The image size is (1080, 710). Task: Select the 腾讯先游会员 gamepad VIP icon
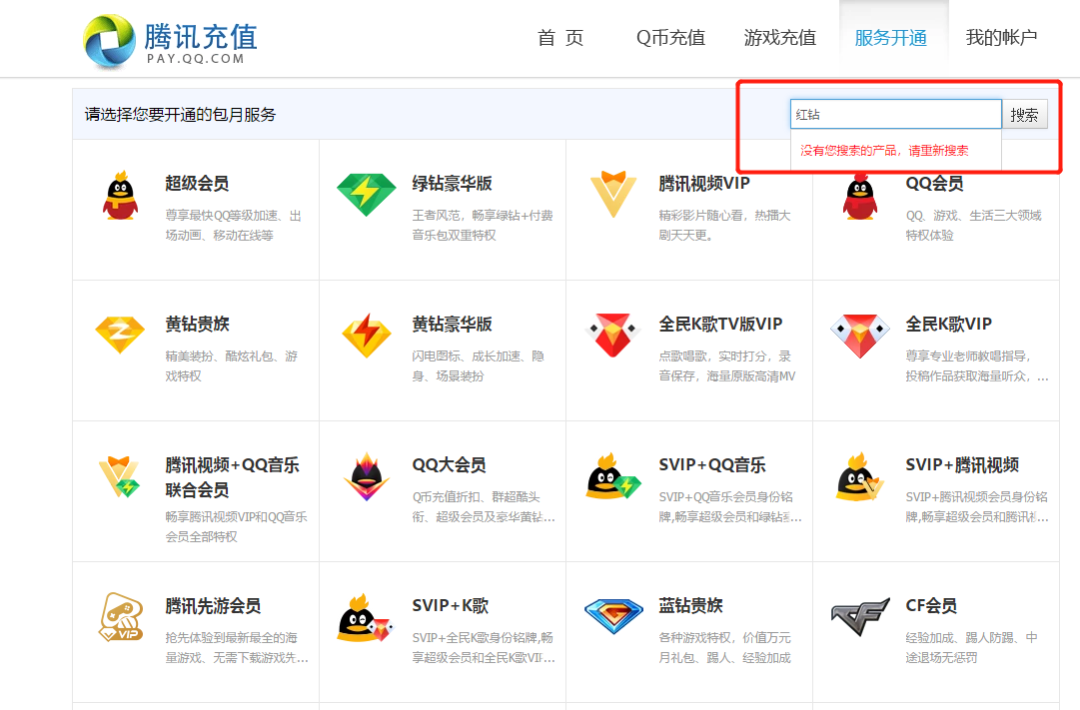tap(121, 617)
